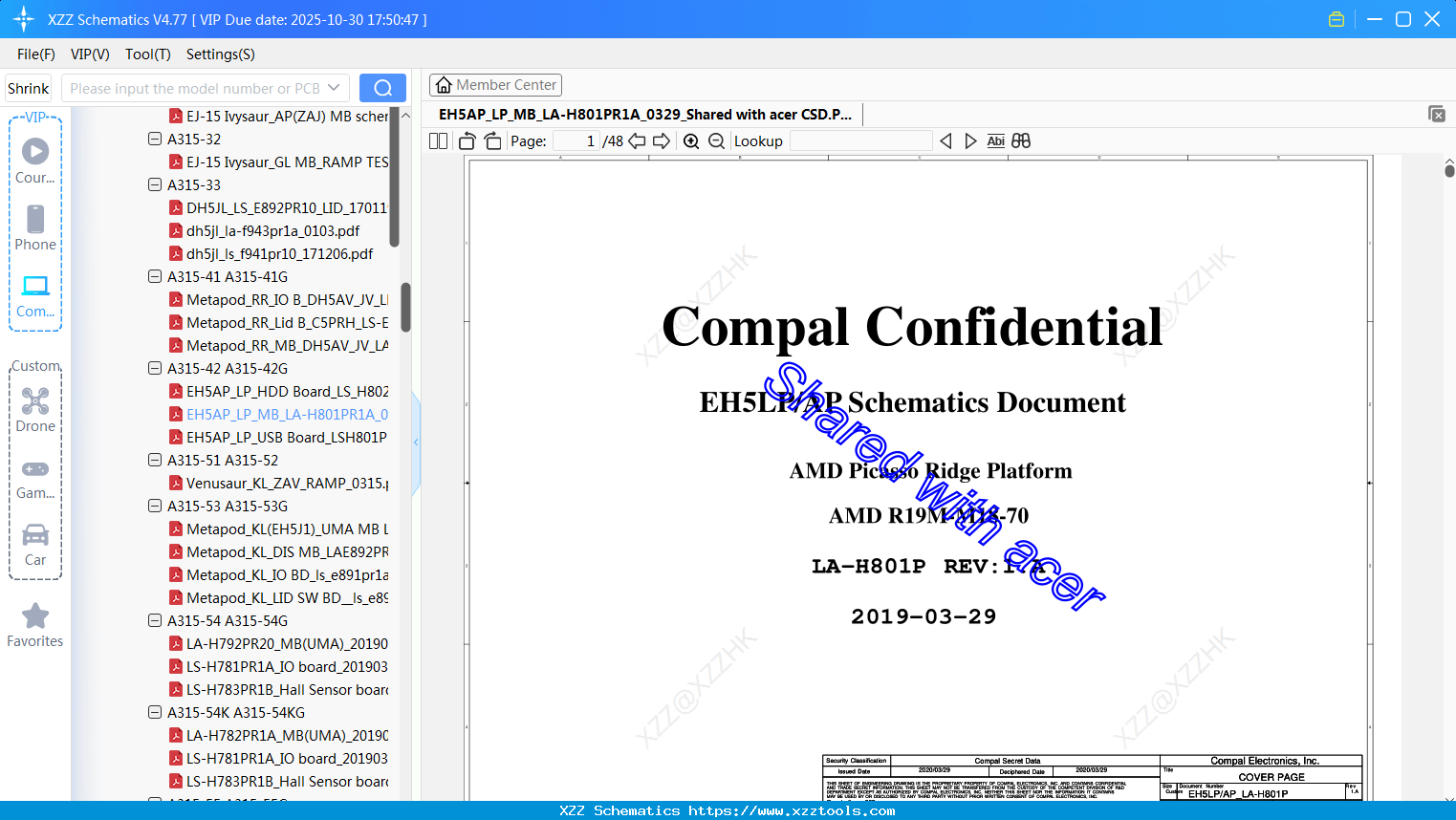The width and height of the screenshot is (1456, 820).
Task: Rotate the page clockwise
Action: pyautogui.click(x=493, y=141)
